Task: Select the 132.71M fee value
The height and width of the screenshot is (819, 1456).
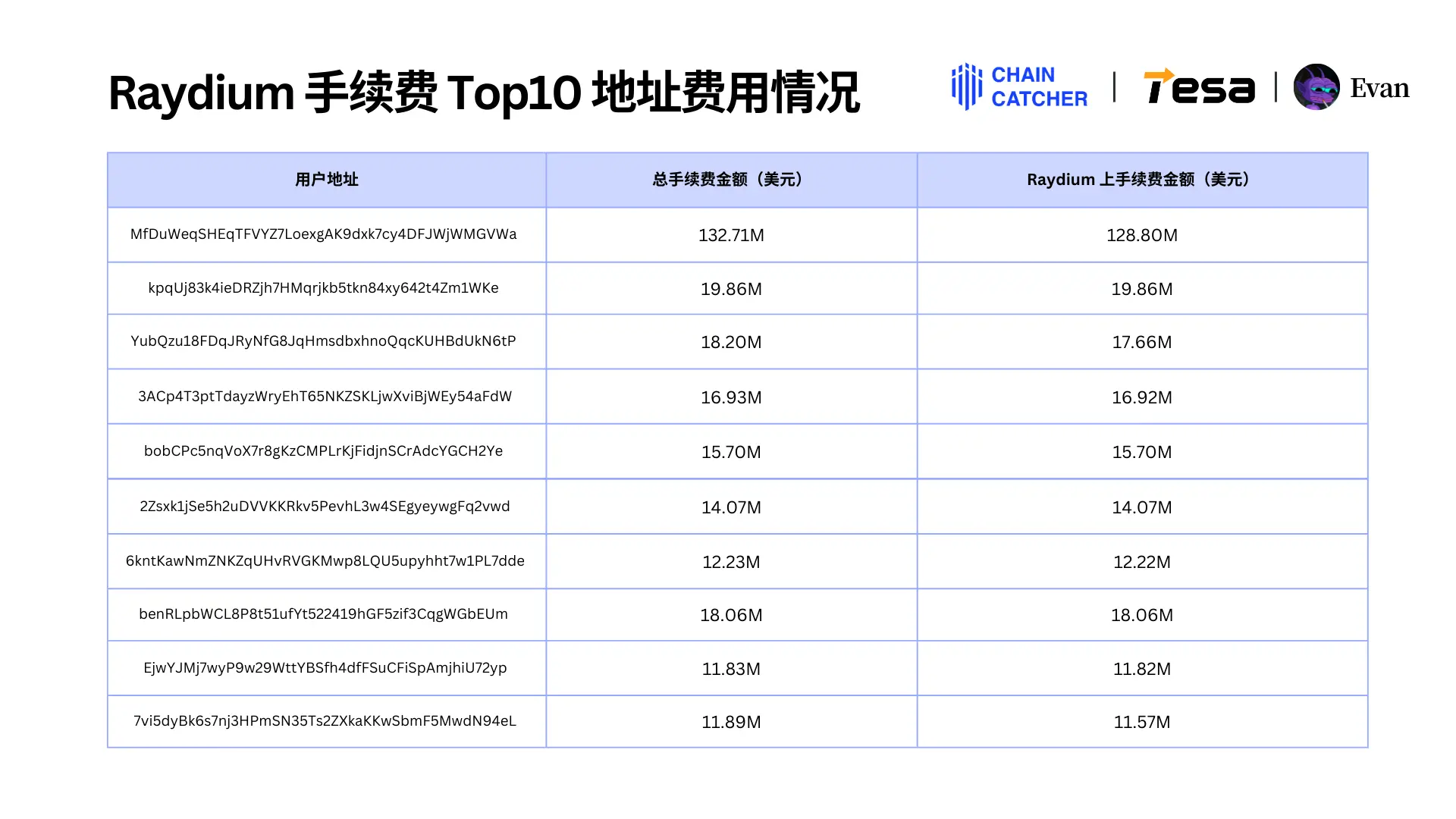Action: (730, 235)
